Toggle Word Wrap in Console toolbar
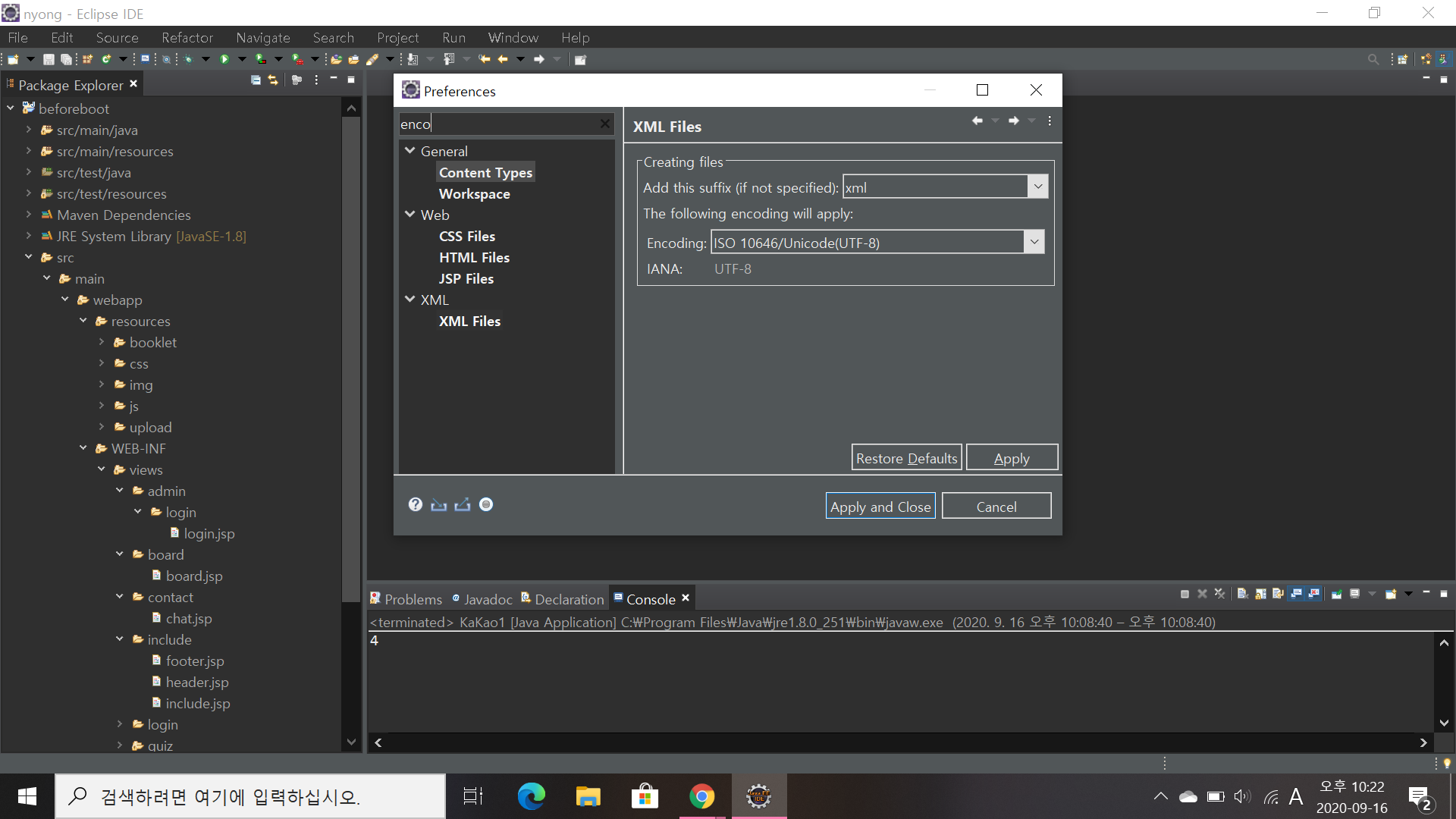Image resolution: width=1456 pixels, height=819 pixels. [x=1278, y=594]
